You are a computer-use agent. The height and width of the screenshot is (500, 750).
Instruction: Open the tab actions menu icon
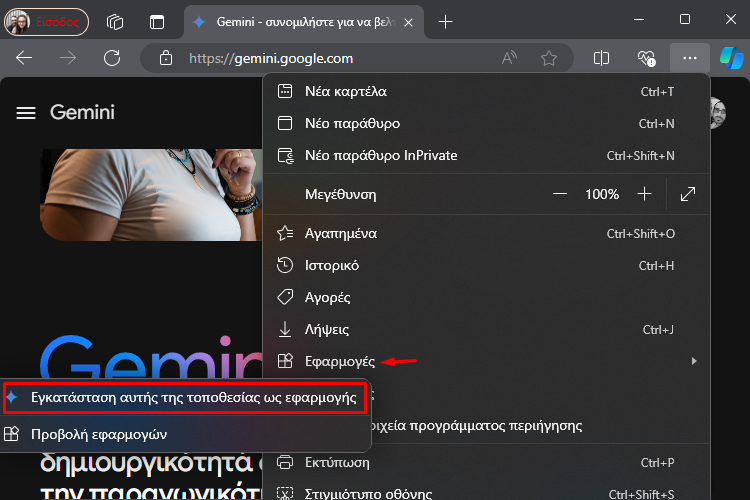157,22
